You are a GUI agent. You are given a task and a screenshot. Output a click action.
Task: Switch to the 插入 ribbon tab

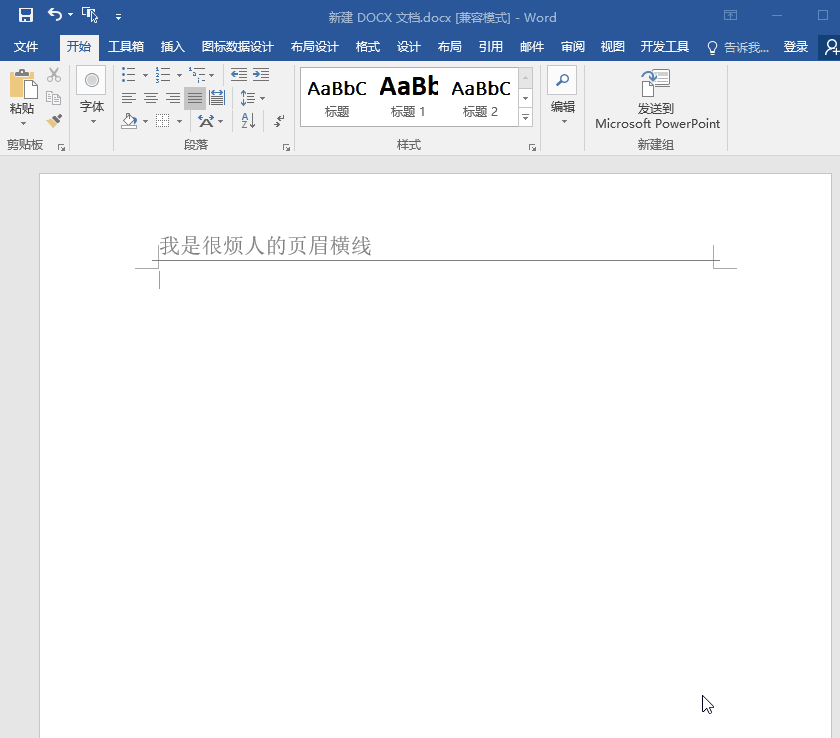[172, 46]
